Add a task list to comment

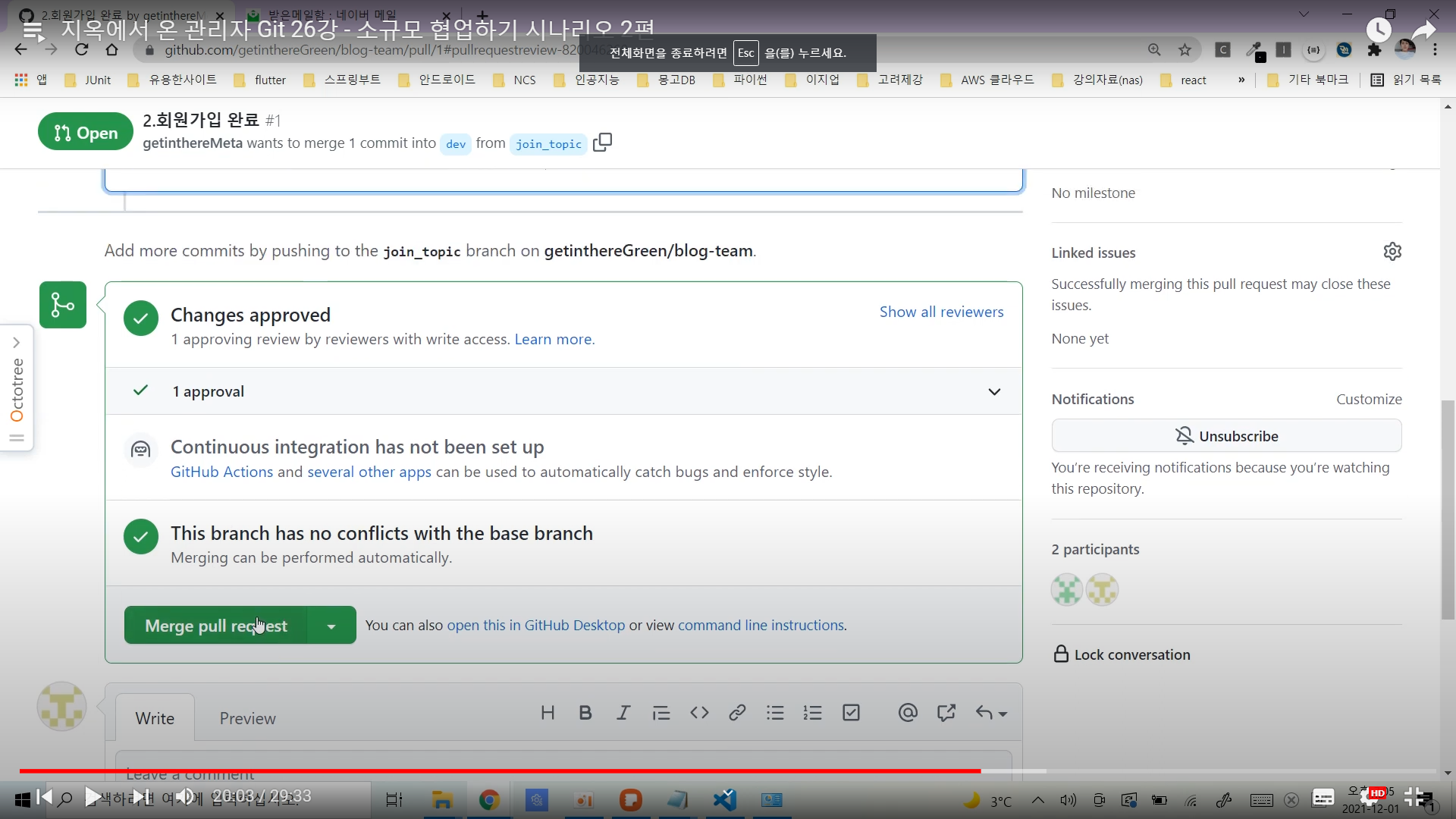851,713
